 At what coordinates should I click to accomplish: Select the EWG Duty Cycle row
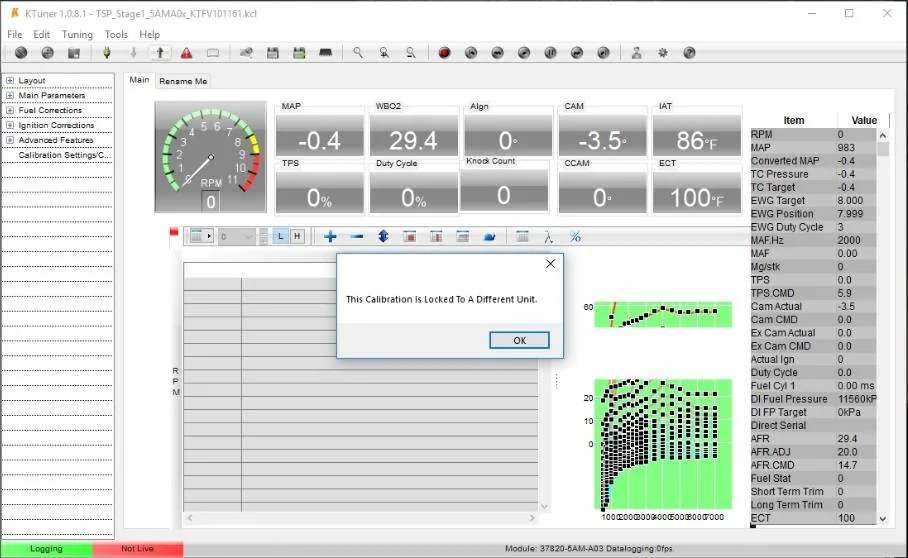point(813,227)
